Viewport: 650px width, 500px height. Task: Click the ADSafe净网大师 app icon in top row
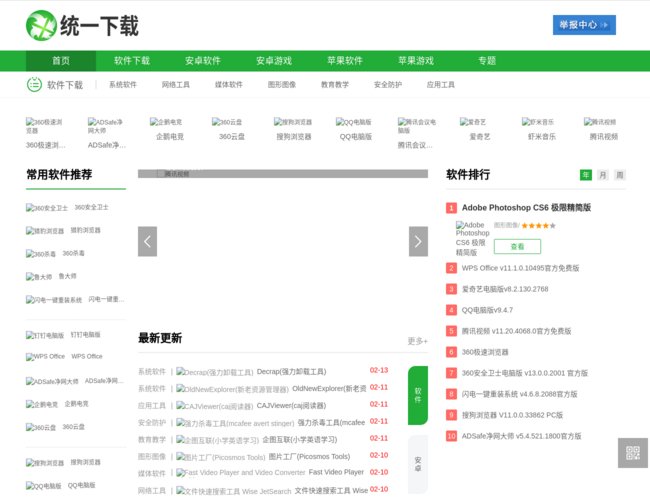click(x=107, y=126)
